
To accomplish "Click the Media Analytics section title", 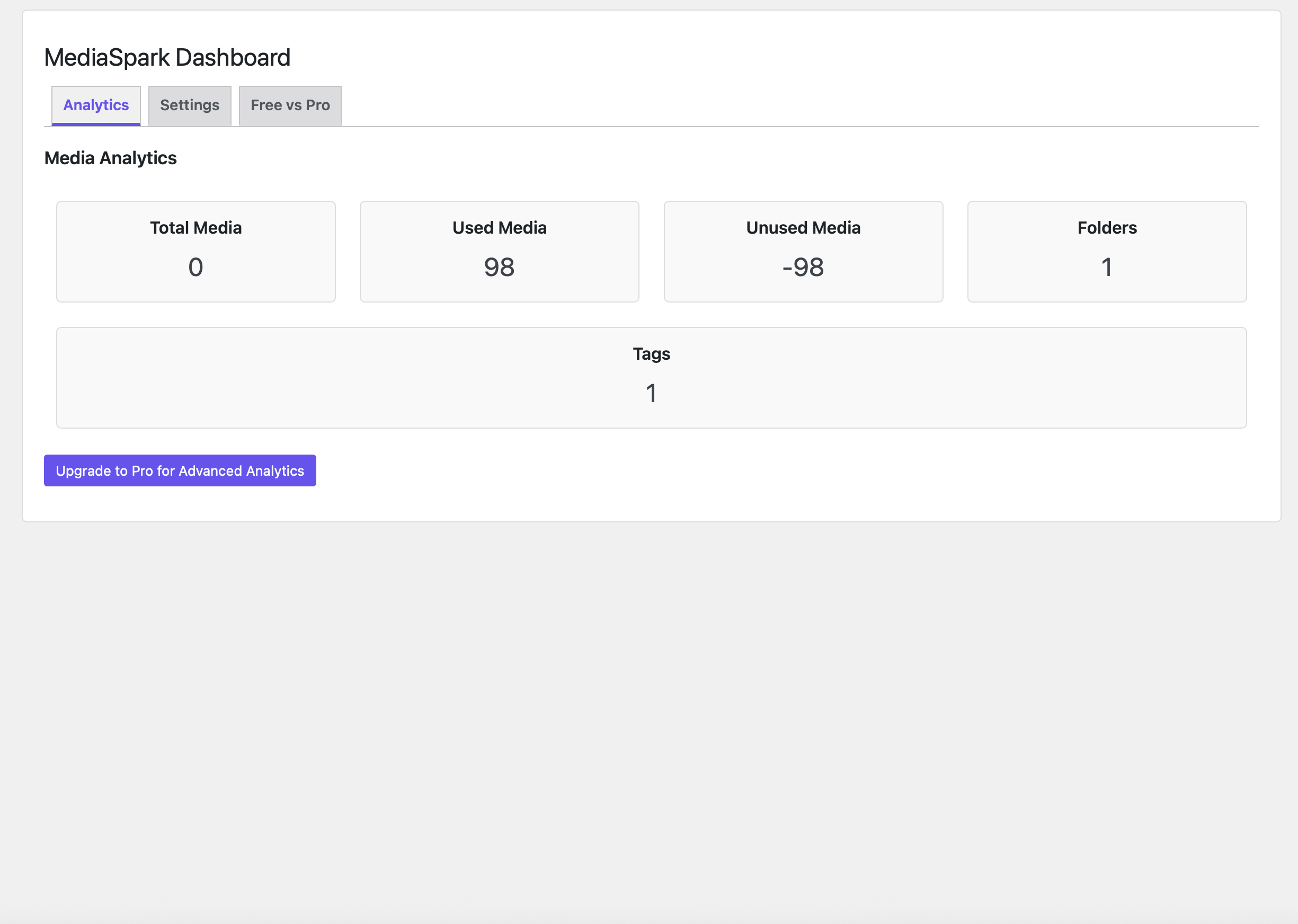I will (110, 158).
